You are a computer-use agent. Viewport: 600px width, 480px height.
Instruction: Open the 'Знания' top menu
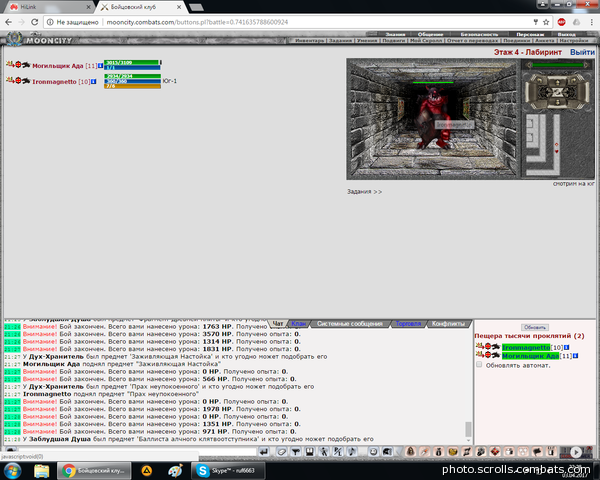[395, 34]
